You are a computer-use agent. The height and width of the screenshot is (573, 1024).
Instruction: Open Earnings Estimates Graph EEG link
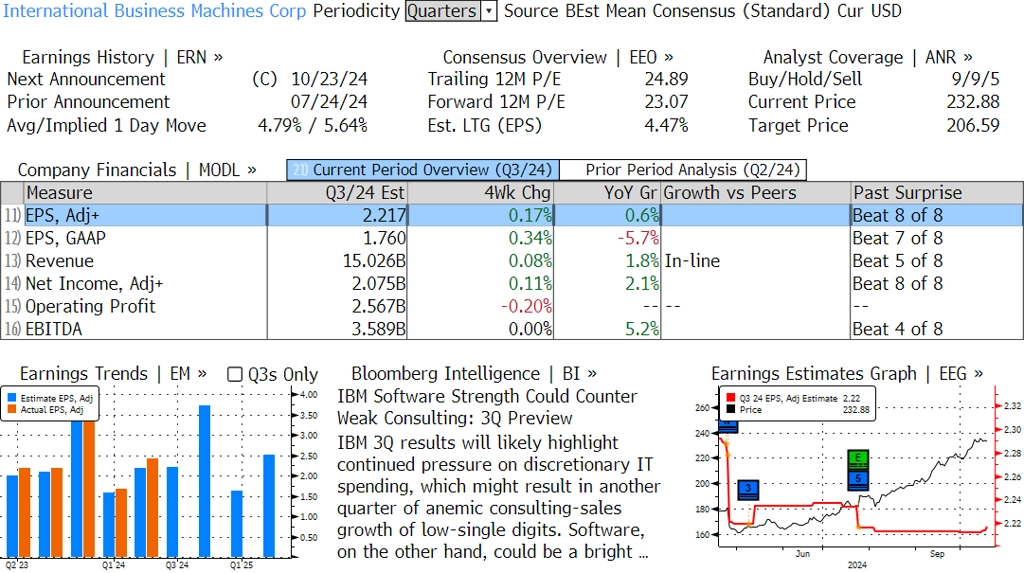pyautogui.click(x=846, y=374)
